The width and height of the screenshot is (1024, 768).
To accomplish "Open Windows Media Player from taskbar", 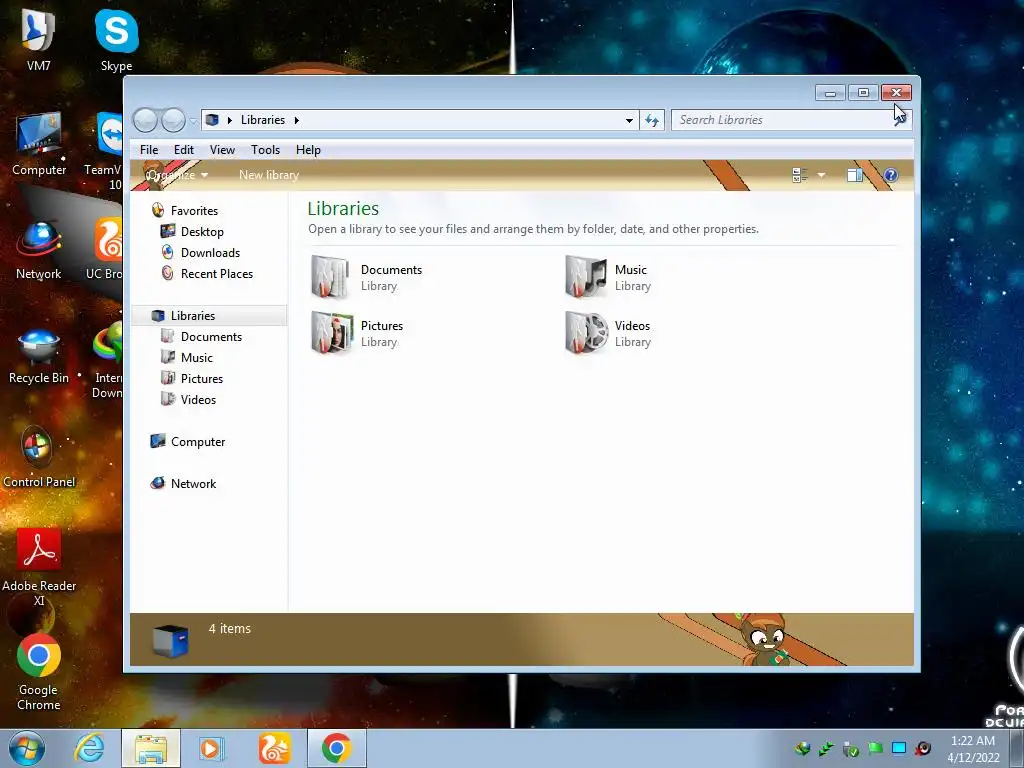I will tap(210, 748).
